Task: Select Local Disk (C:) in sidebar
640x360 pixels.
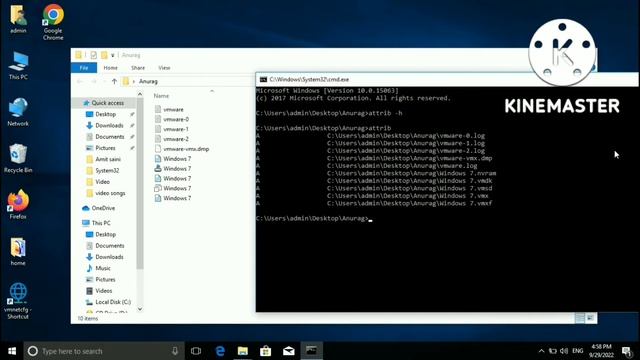Action: [x=113, y=302]
